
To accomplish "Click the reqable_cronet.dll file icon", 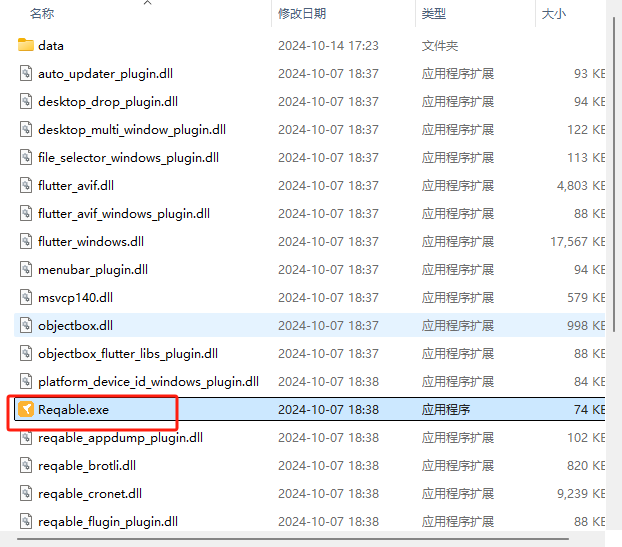I will coord(26,493).
